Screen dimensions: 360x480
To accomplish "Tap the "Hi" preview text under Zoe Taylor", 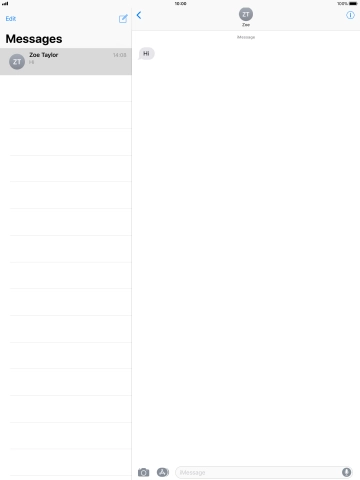I will (x=31, y=62).
